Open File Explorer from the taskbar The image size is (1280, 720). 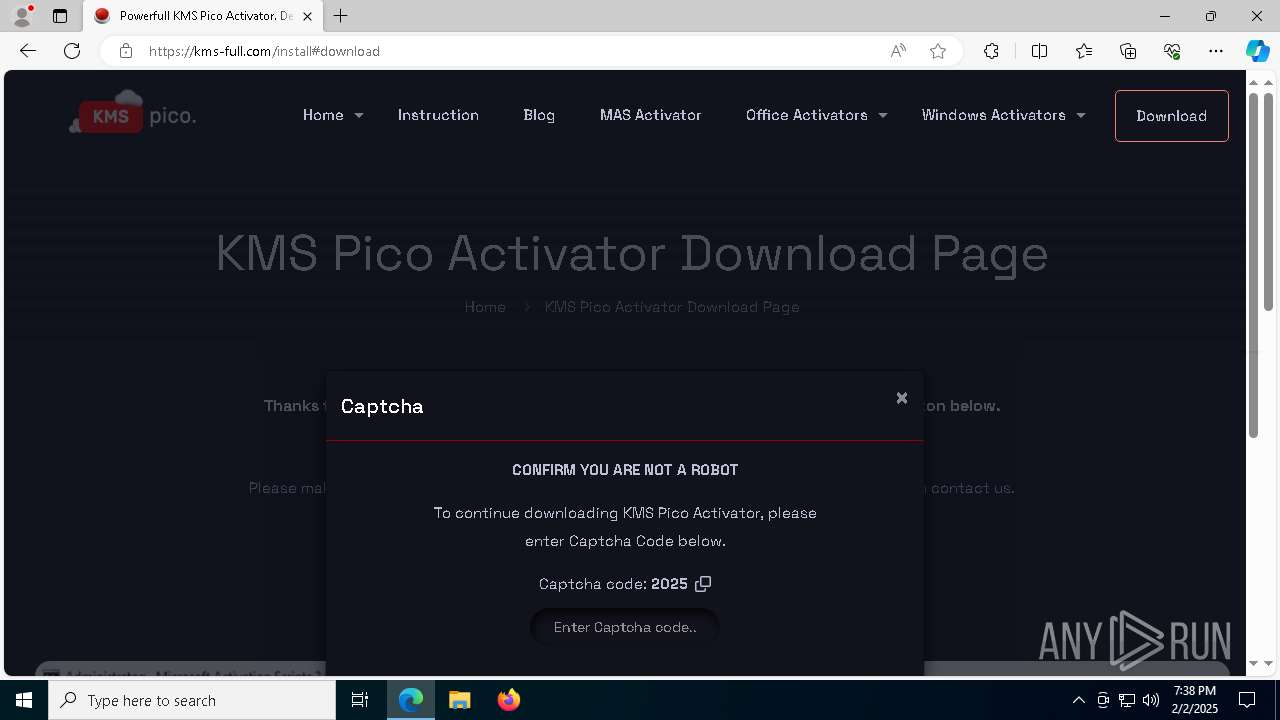(x=460, y=700)
